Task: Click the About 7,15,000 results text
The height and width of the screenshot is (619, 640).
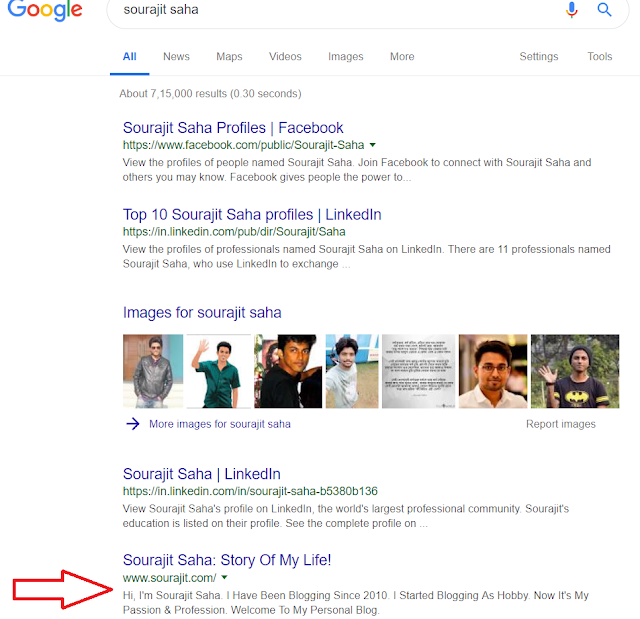Action: [210, 93]
